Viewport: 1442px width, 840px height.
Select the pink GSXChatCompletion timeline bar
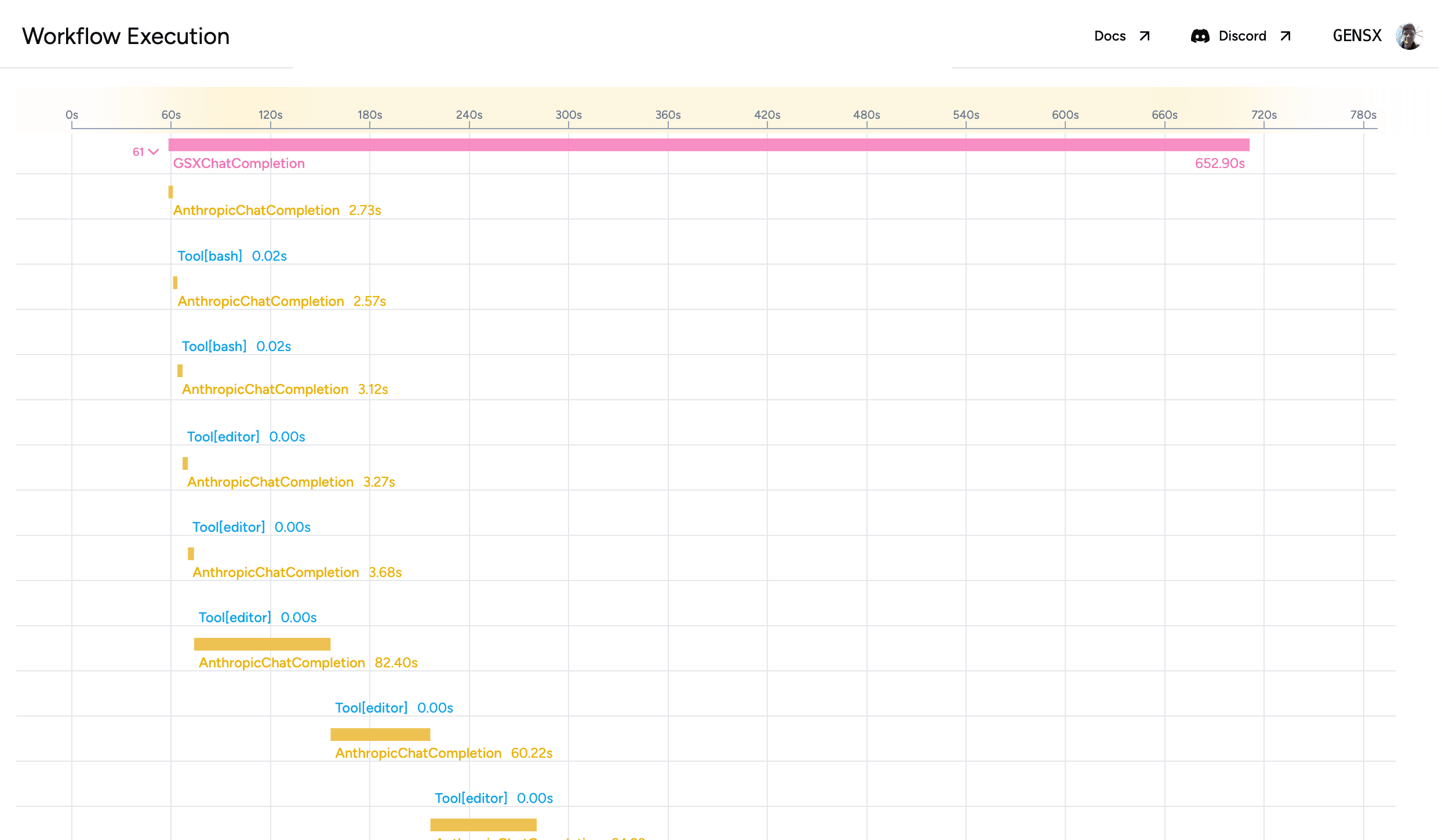709,145
